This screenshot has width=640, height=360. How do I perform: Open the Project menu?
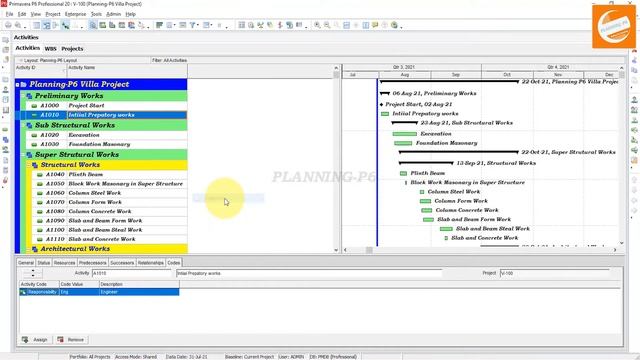click(x=53, y=14)
